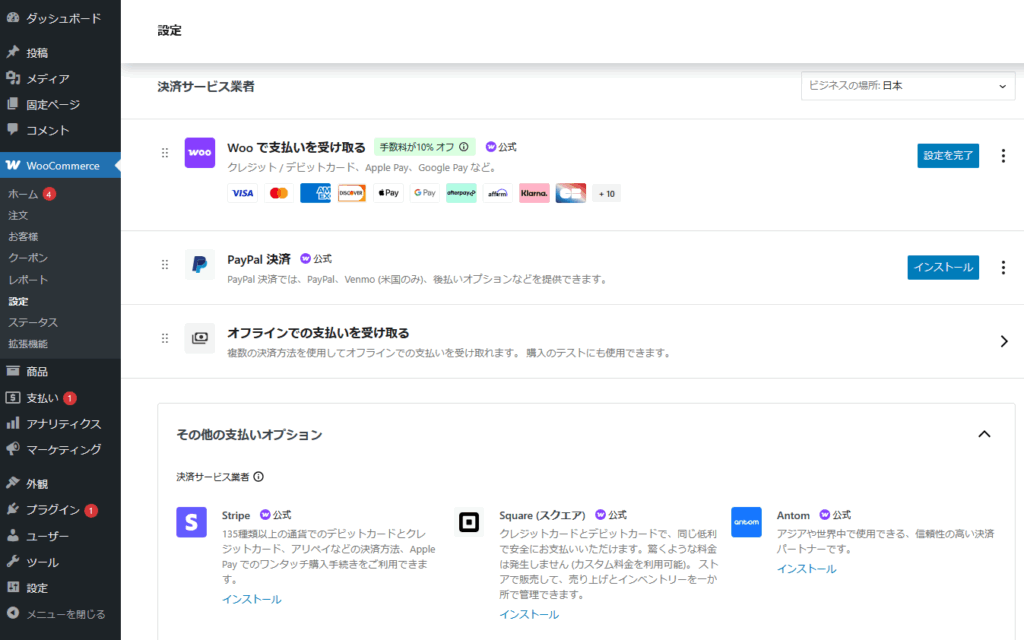Click the drag handle for PayPal 決済 row

coord(165,264)
